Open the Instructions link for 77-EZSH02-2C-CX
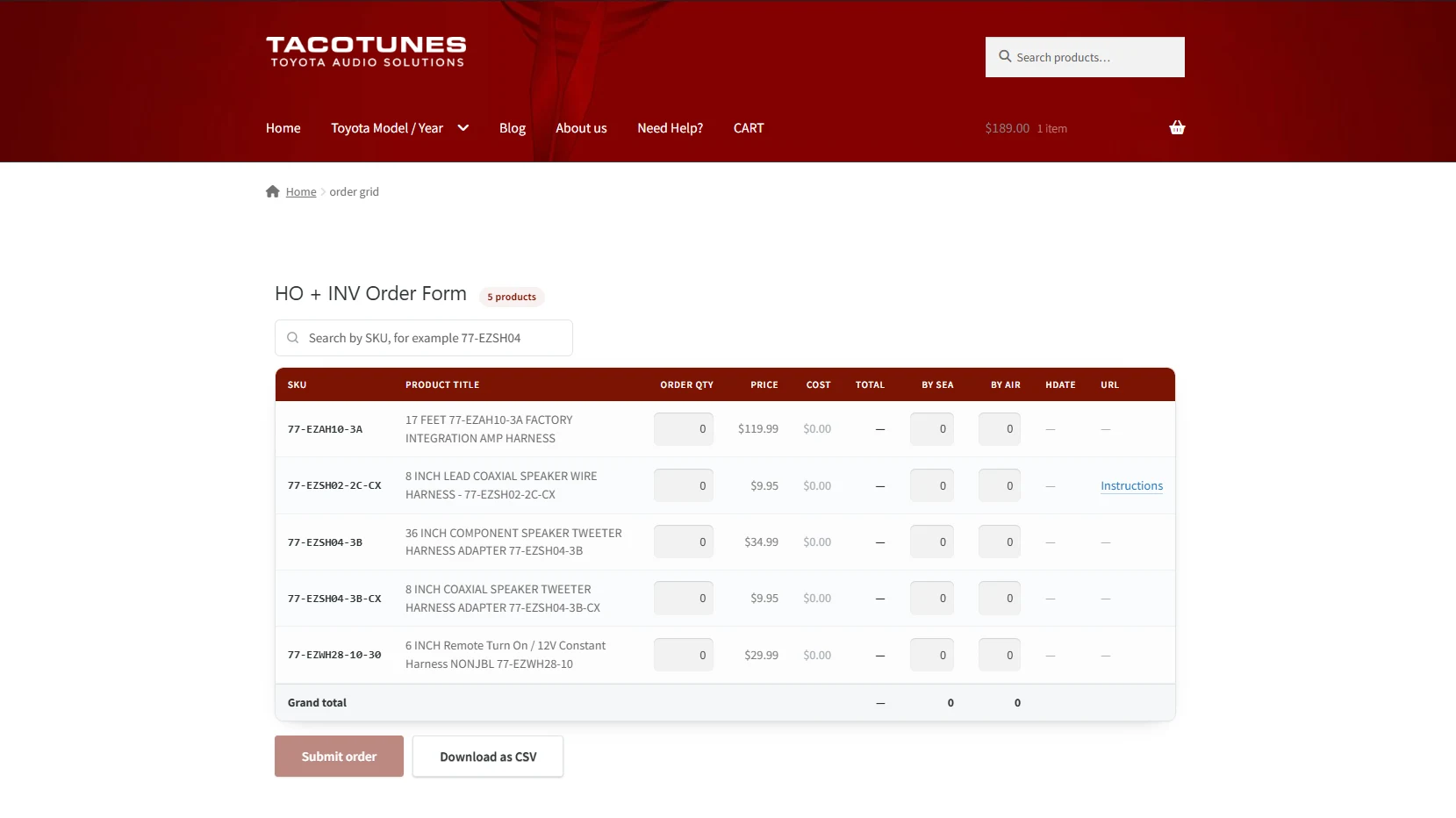This screenshot has width=1456, height=818. 1131,486
